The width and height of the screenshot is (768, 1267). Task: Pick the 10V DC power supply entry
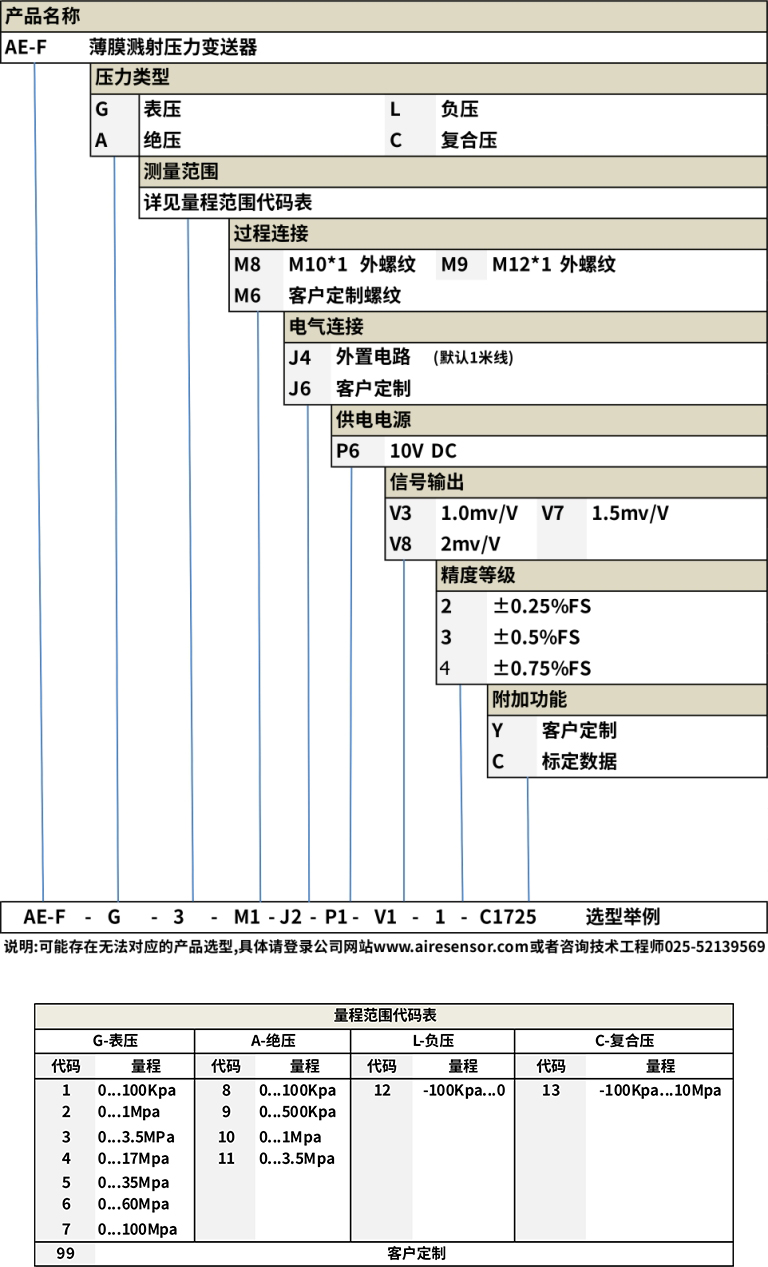point(422,451)
